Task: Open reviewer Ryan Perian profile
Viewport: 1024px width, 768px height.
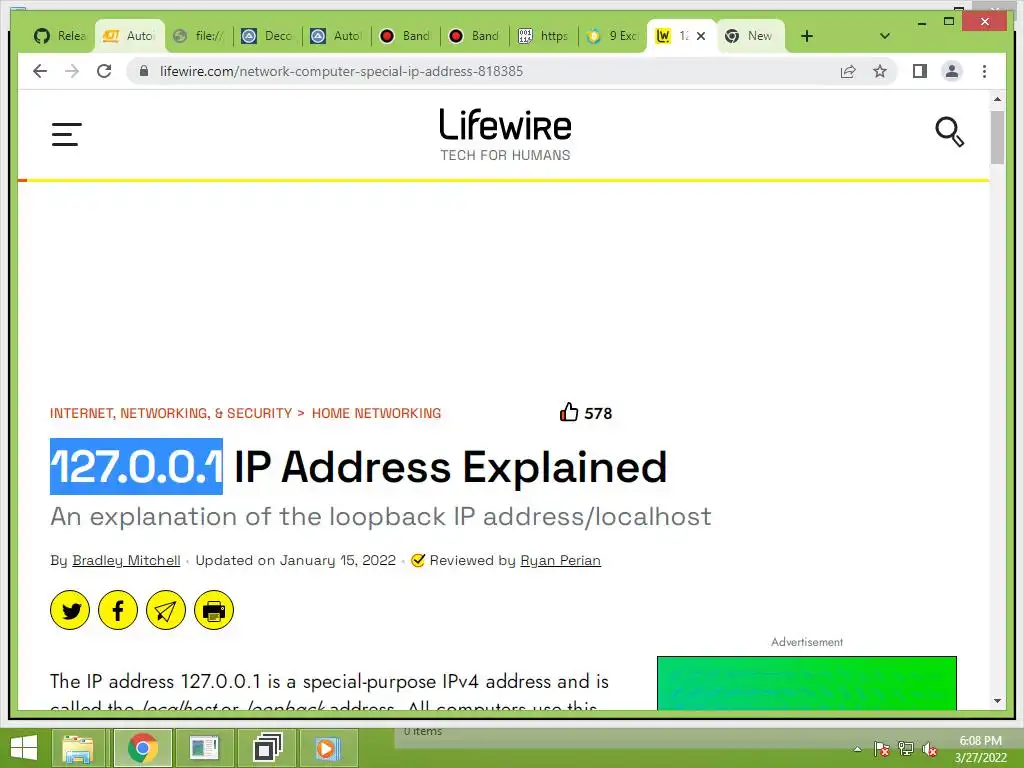Action: coord(560,560)
